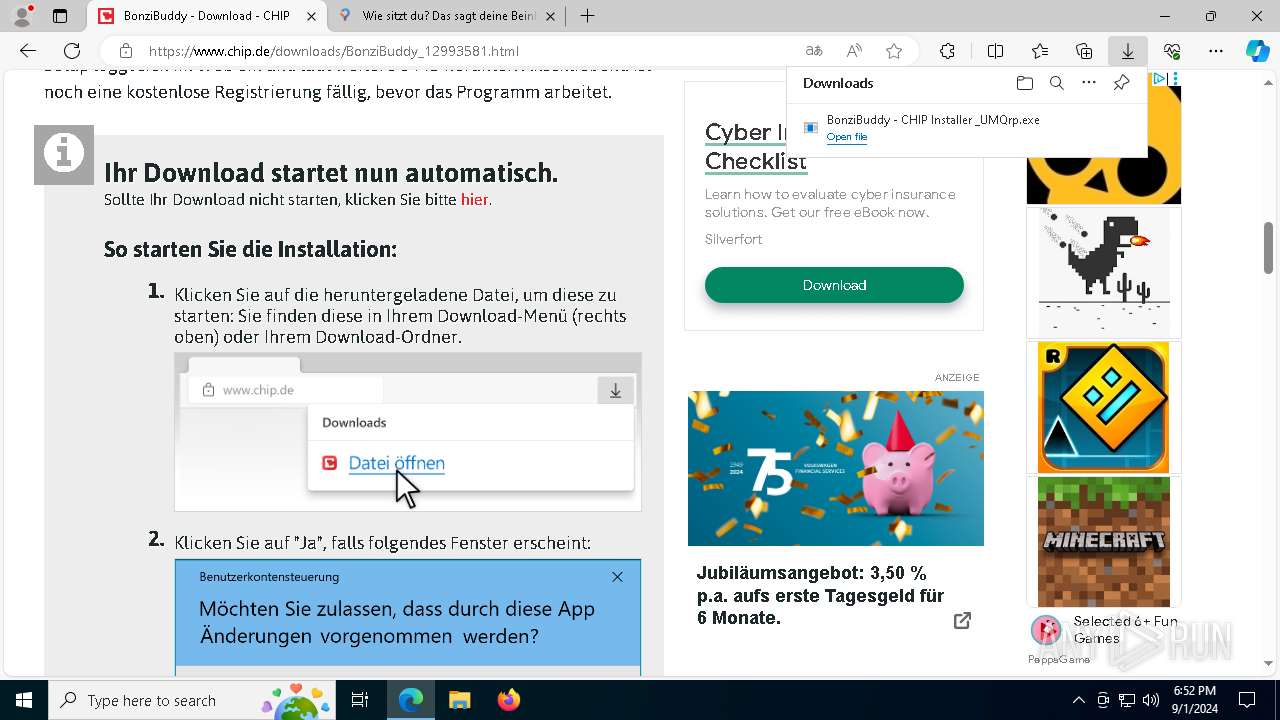The height and width of the screenshot is (720, 1280).
Task: Switch to 'Wie sitzt du?' tab
Action: (448, 16)
